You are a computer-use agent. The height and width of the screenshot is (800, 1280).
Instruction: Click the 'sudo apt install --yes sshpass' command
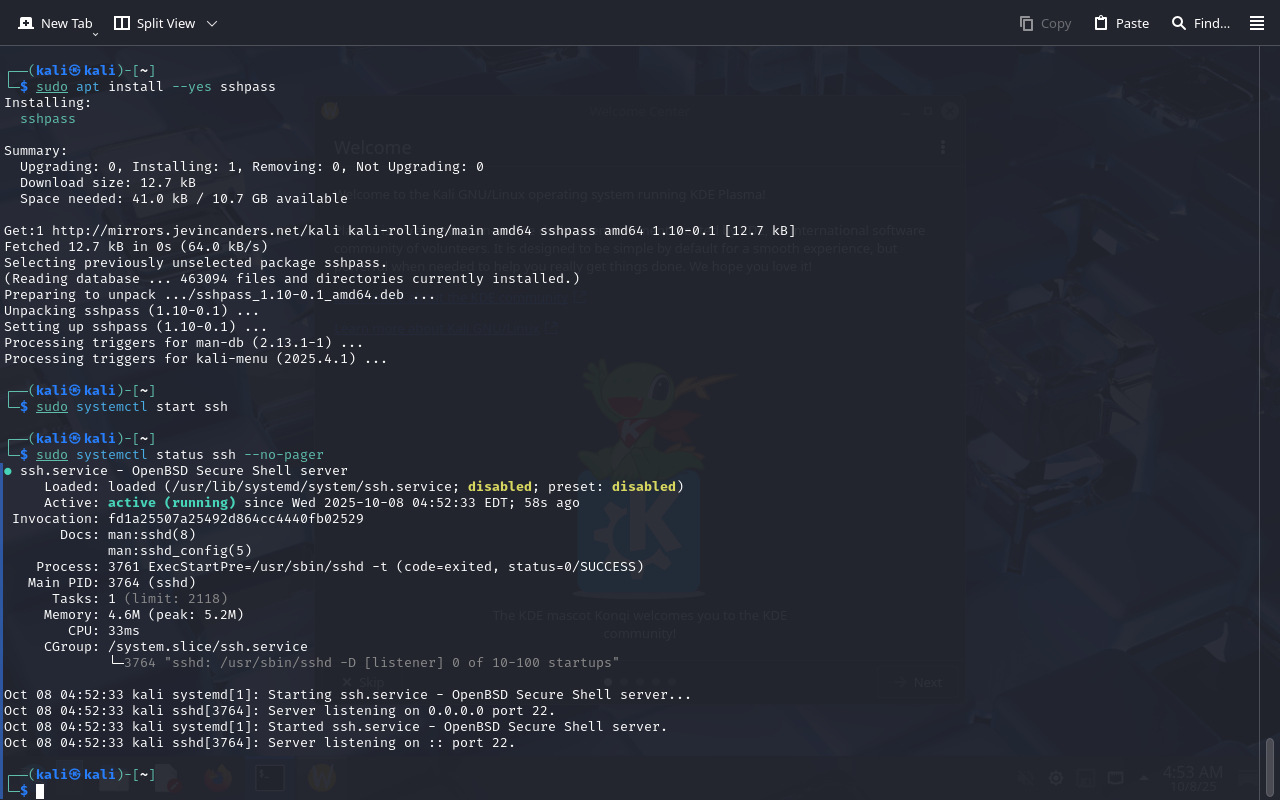(155, 87)
